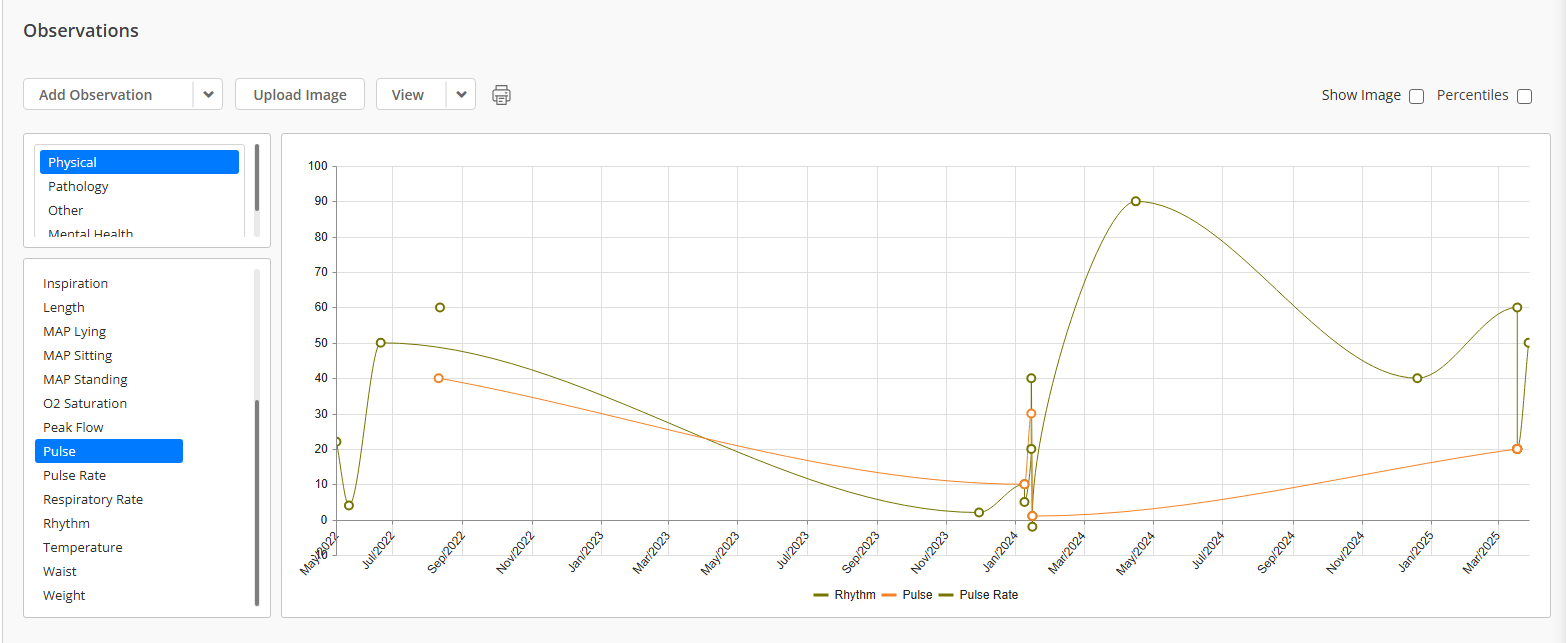Click the printer icon

pyautogui.click(x=501, y=95)
